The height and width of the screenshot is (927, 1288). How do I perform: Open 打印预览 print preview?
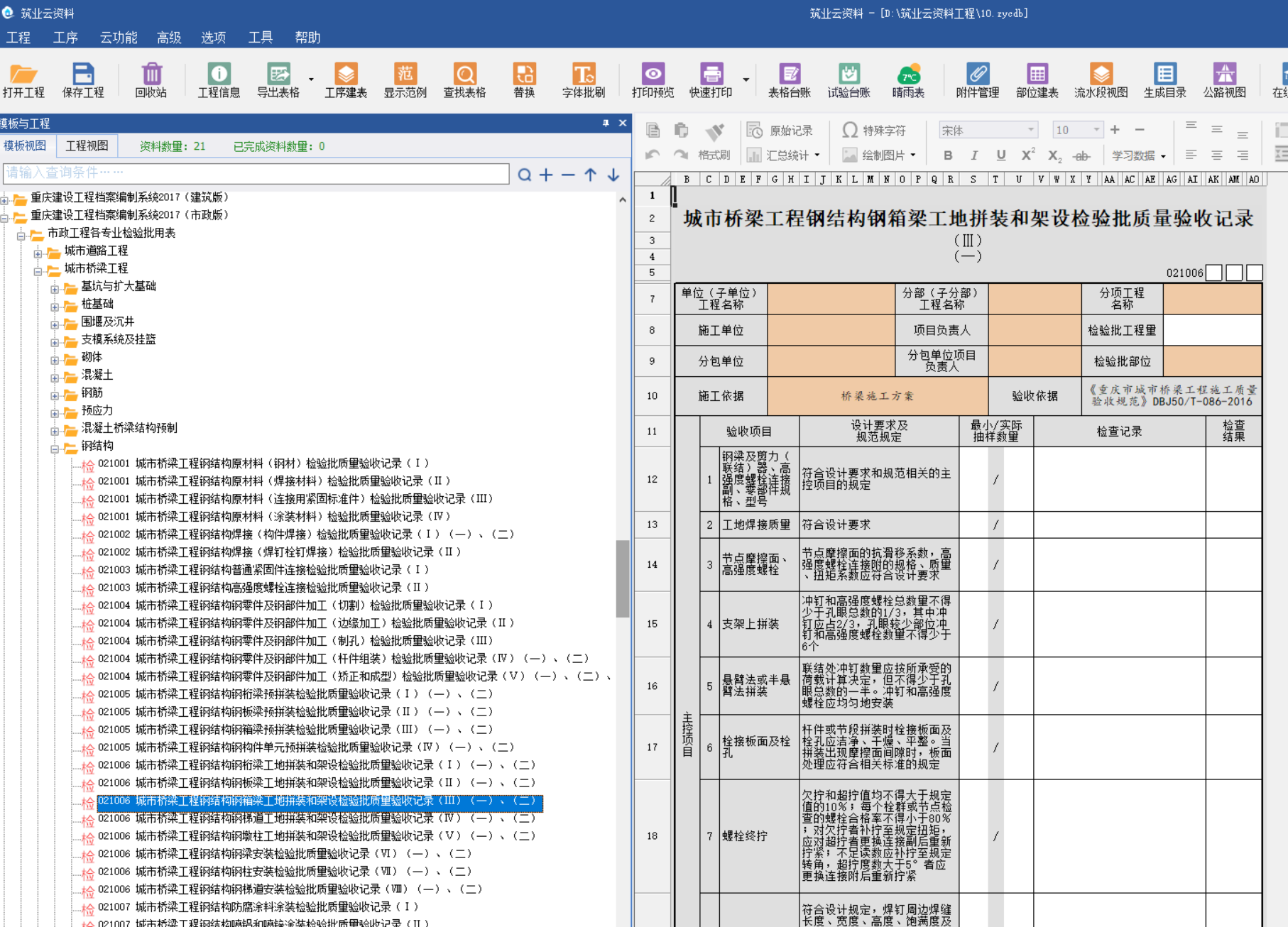point(653,80)
